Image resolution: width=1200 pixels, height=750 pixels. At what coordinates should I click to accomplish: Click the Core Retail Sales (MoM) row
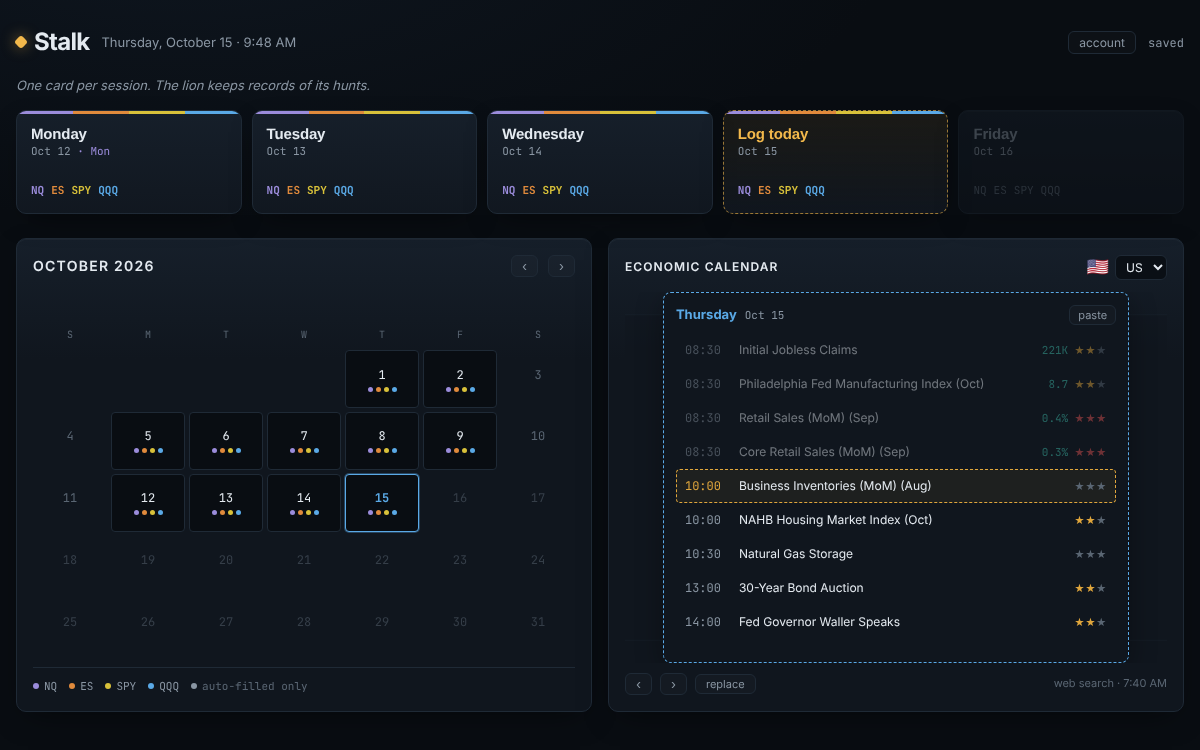pyautogui.click(x=896, y=452)
